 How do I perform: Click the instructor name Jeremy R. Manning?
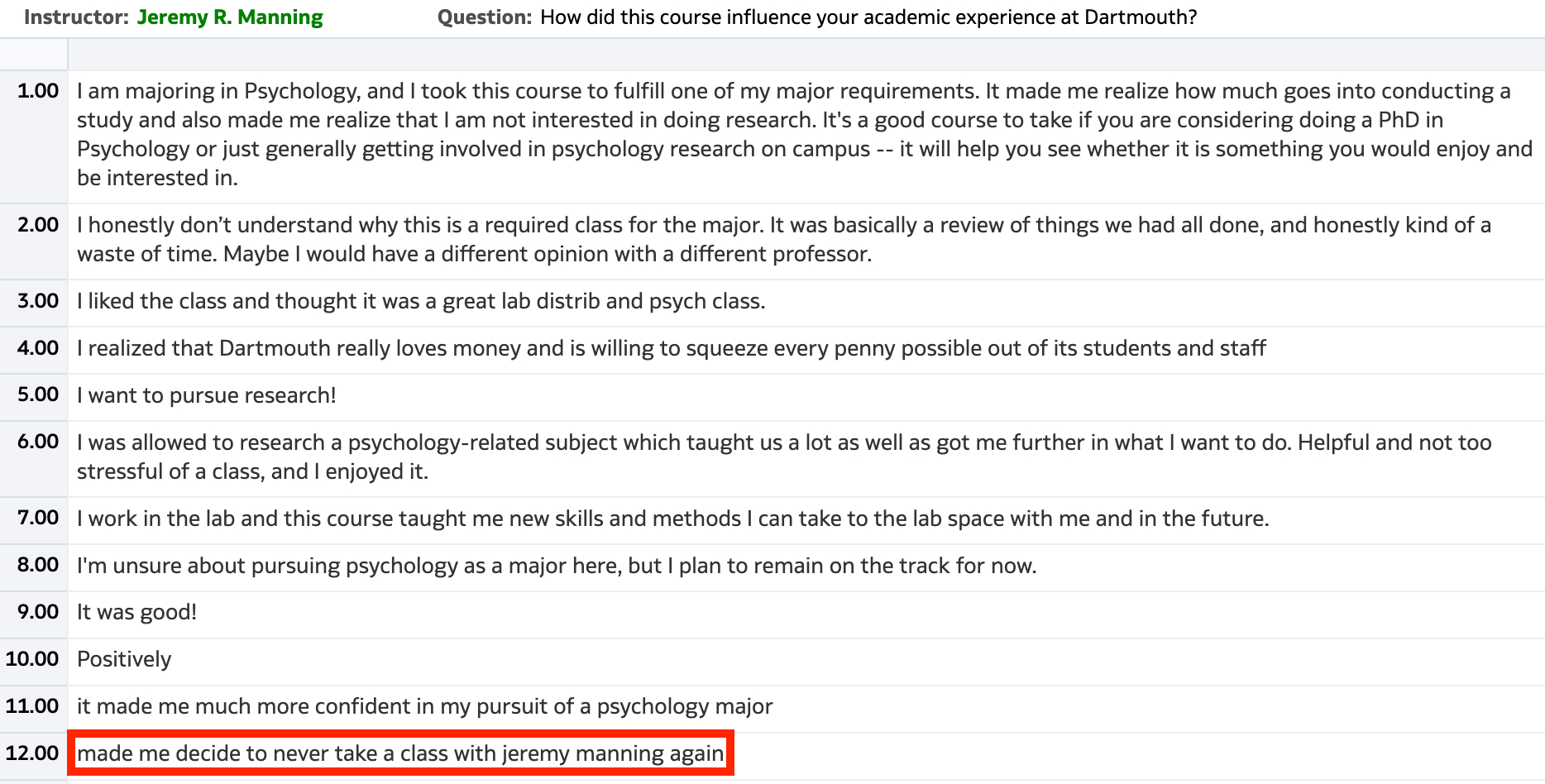pos(230,17)
